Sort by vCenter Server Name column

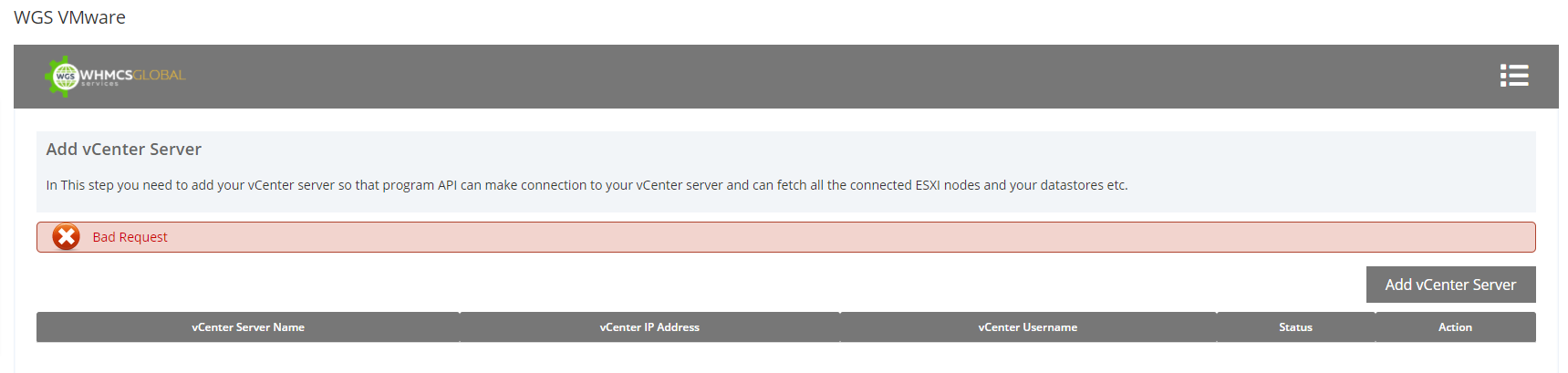(248, 327)
